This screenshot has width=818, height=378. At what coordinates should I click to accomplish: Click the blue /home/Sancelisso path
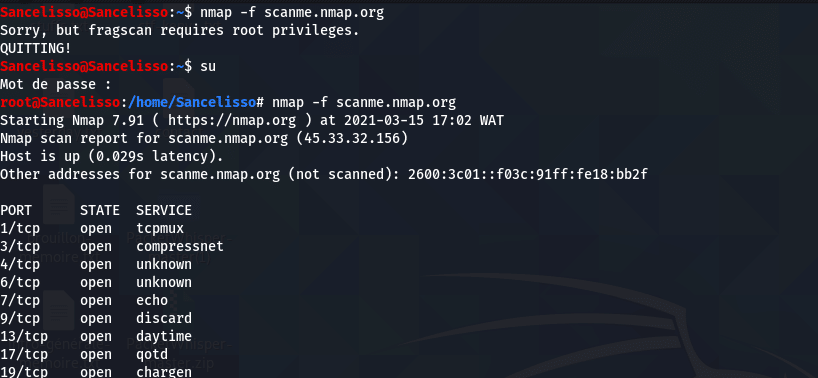coord(191,102)
